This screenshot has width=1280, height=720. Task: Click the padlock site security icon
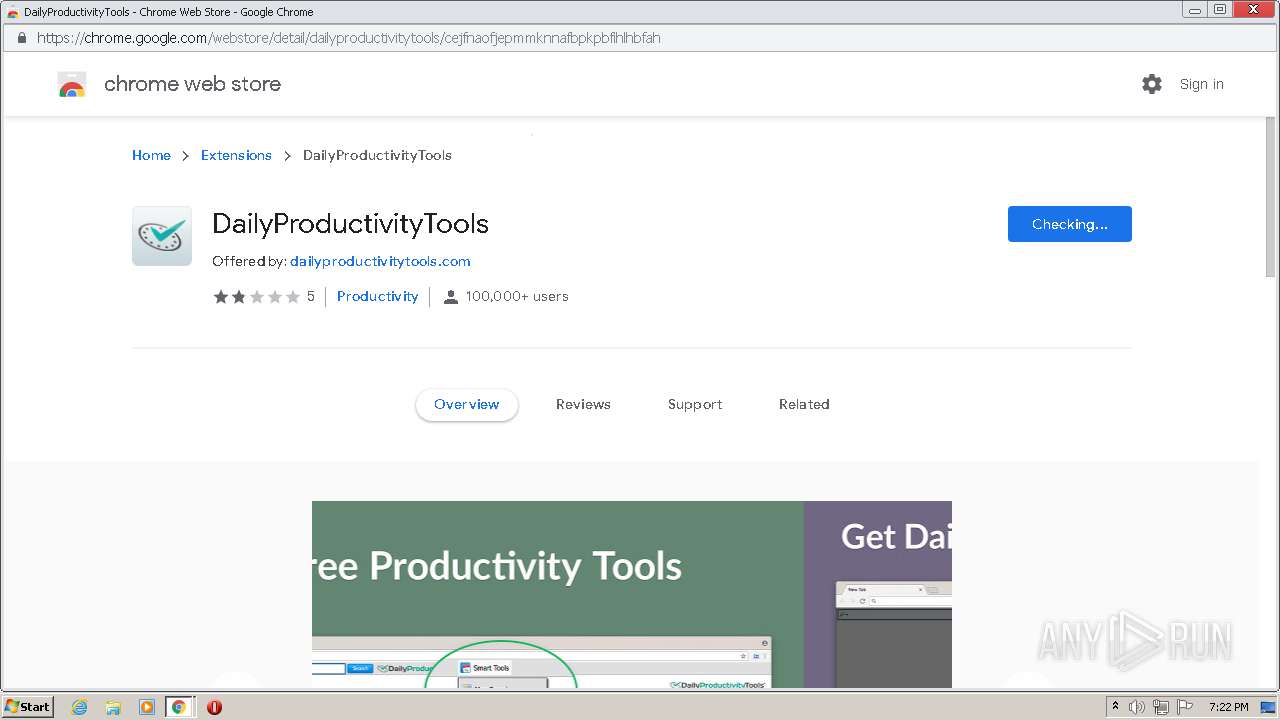coord(21,38)
